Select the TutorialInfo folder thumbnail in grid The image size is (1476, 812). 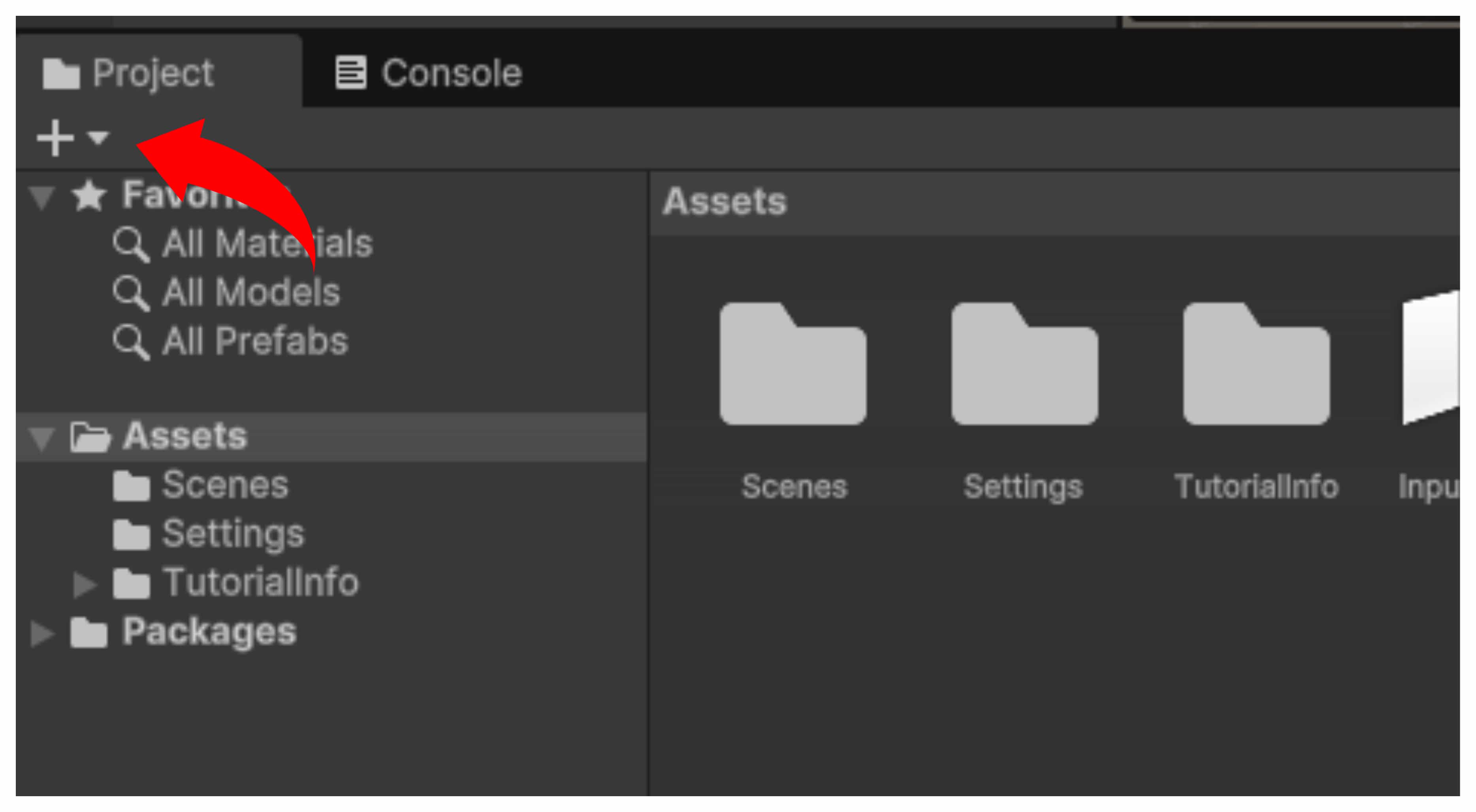coord(1256,364)
